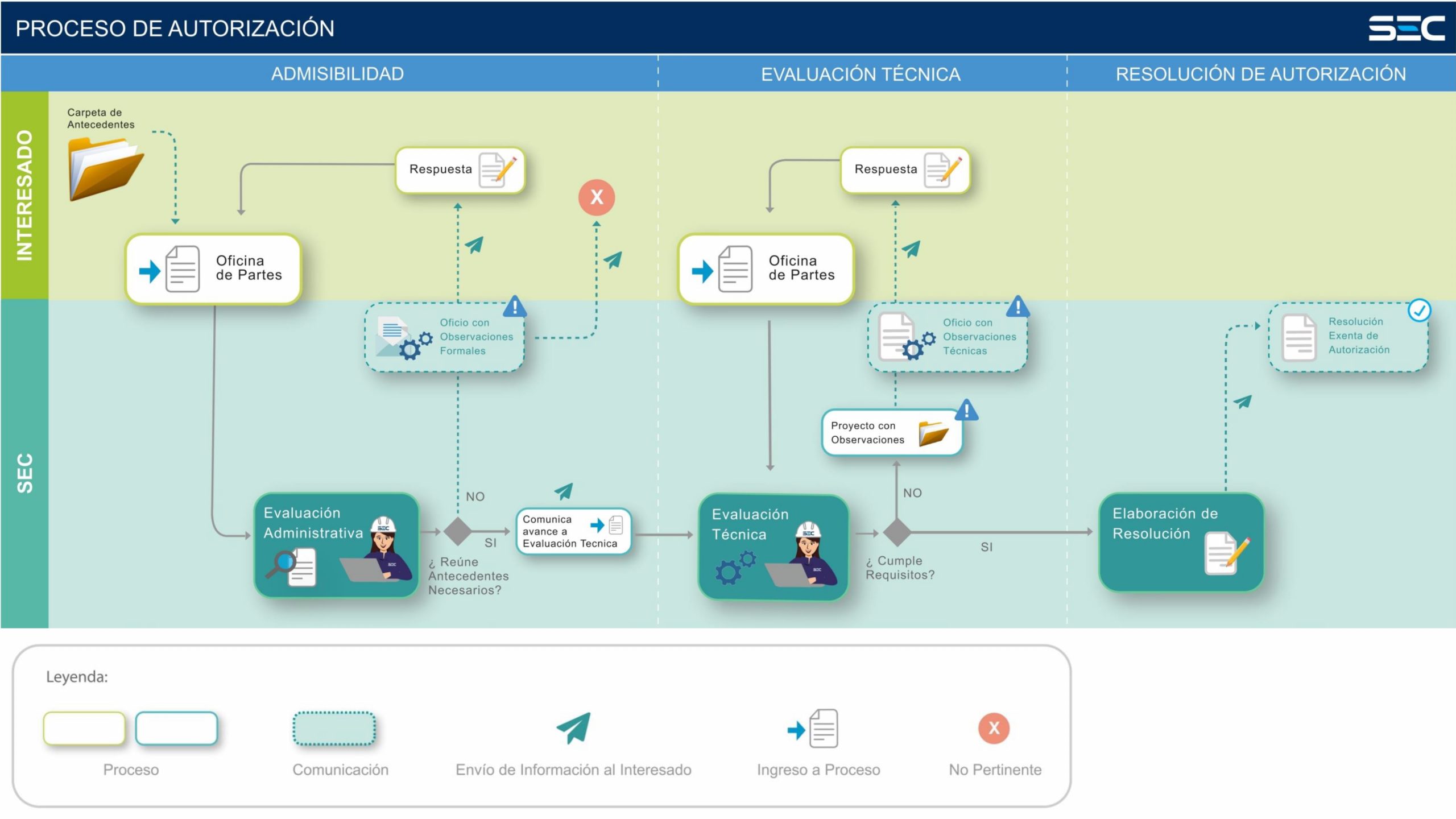
Task: Click the Comunica avance a Evaluación Tecnica box
Action: (573, 531)
